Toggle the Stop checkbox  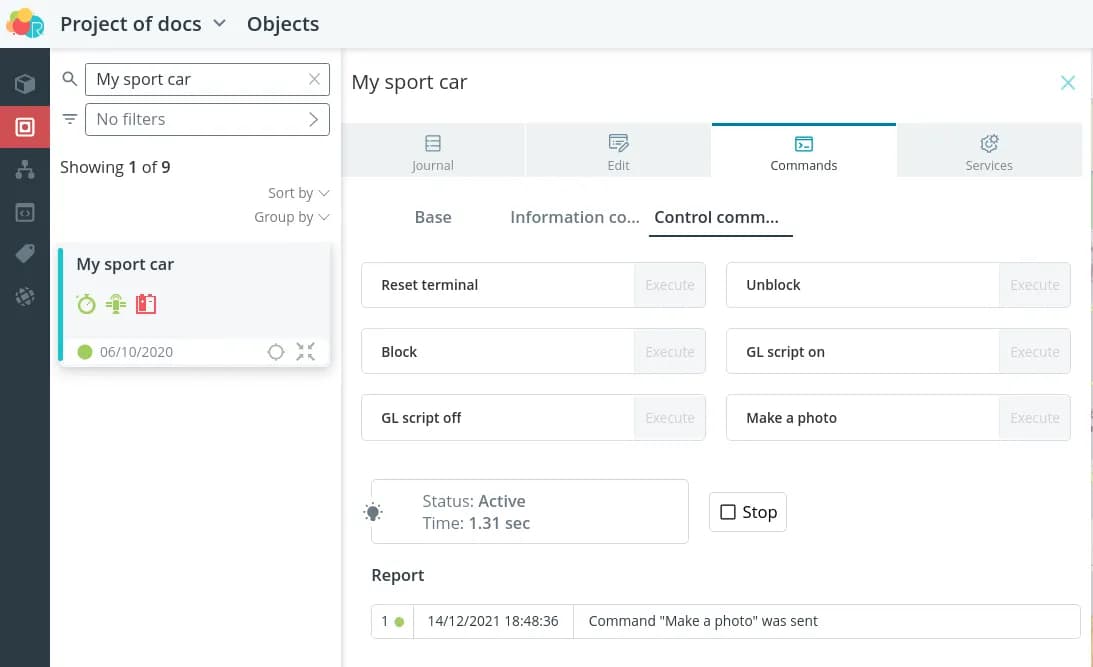click(728, 512)
